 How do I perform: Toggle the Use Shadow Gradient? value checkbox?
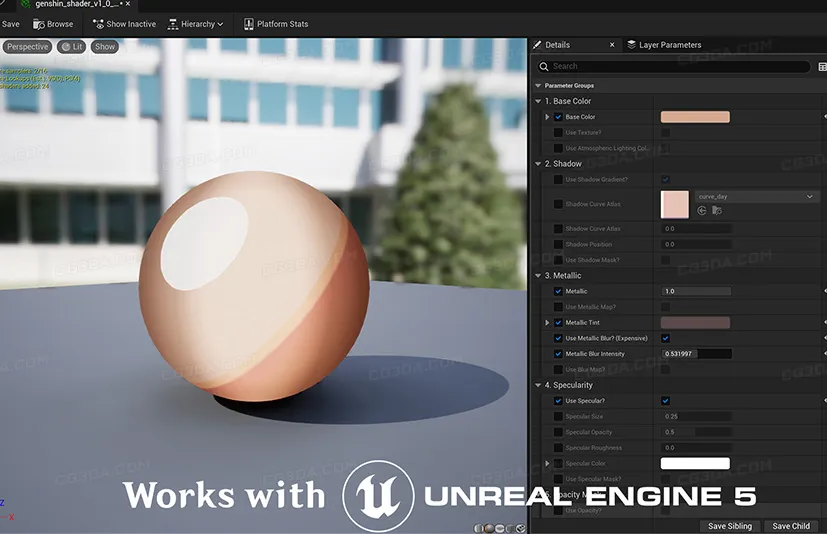pos(666,180)
